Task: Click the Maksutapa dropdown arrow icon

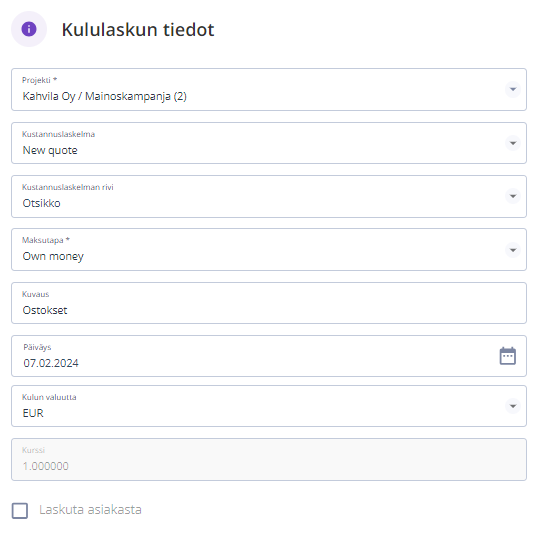Action: coord(513,250)
